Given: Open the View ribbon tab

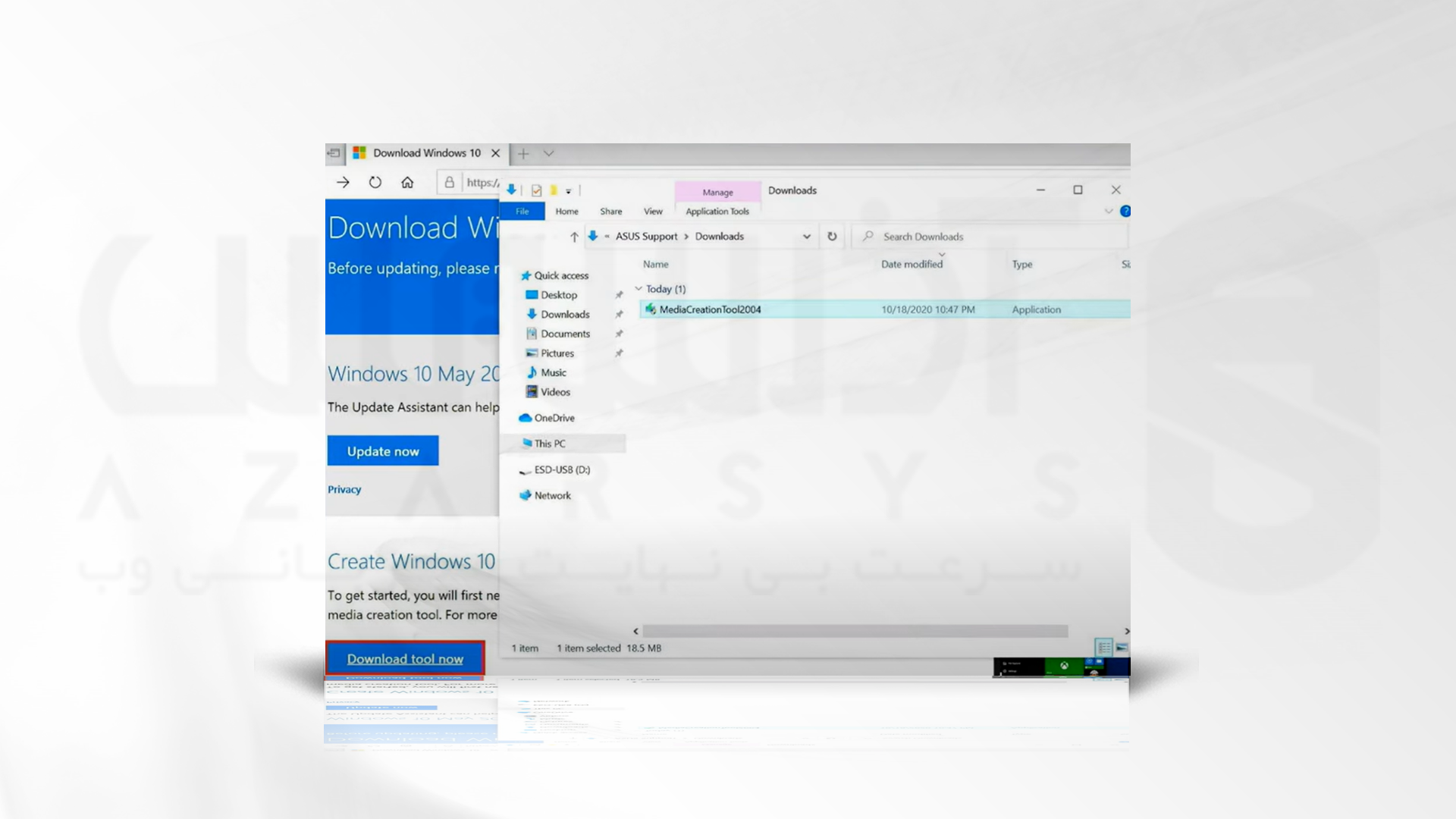Looking at the screenshot, I should click(x=653, y=212).
